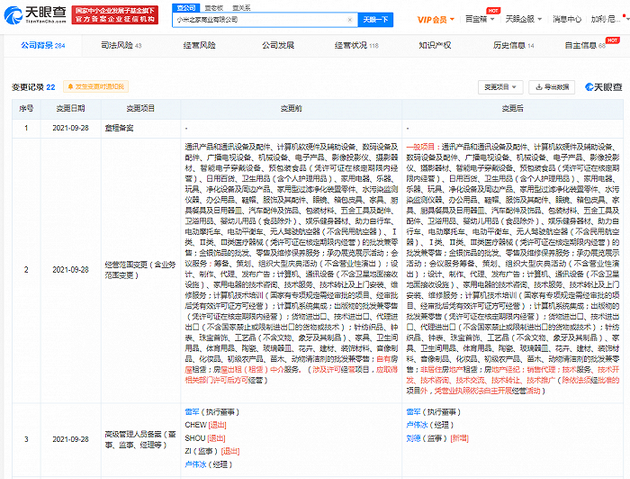Click the blue 天眼一下 search button
Screen dimensions: 630x479
[x=375, y=20]
